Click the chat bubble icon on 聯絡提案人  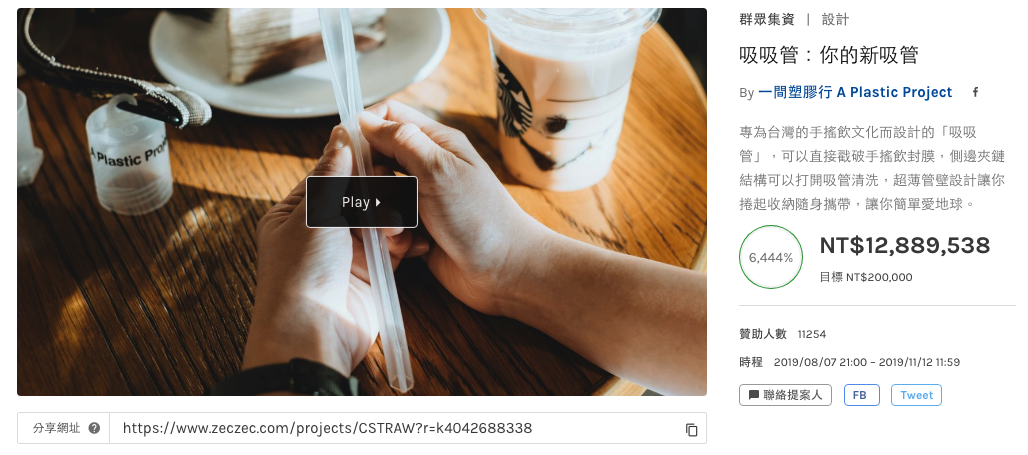coord(753,395)
